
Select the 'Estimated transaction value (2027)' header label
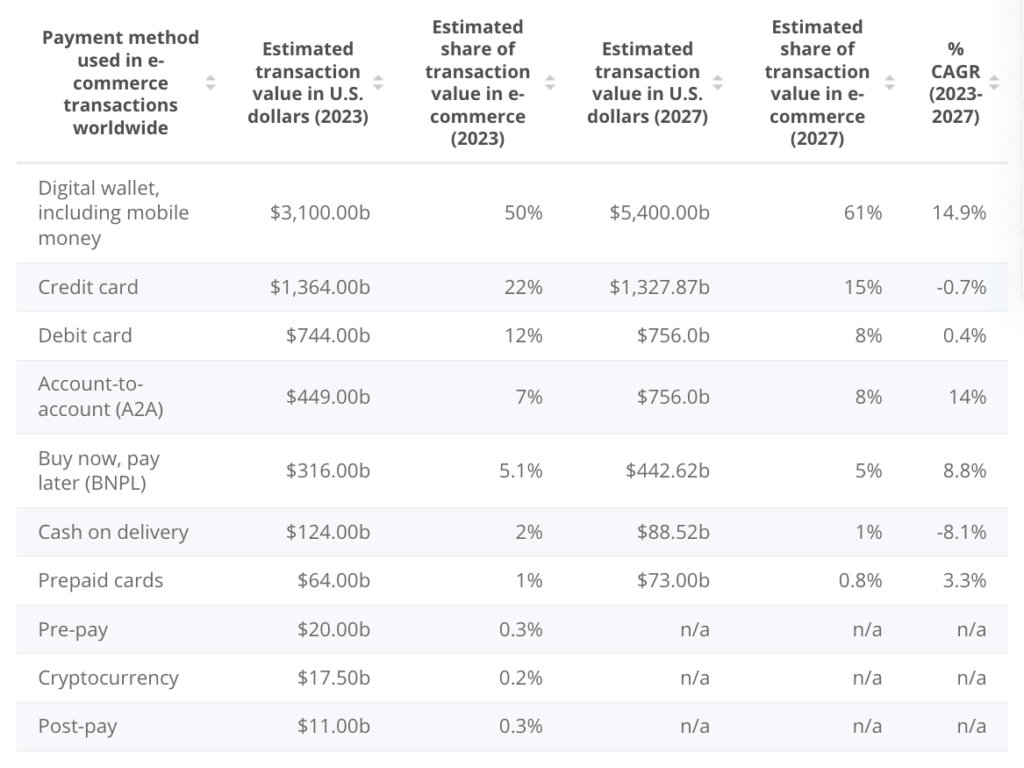pos(647,83)
